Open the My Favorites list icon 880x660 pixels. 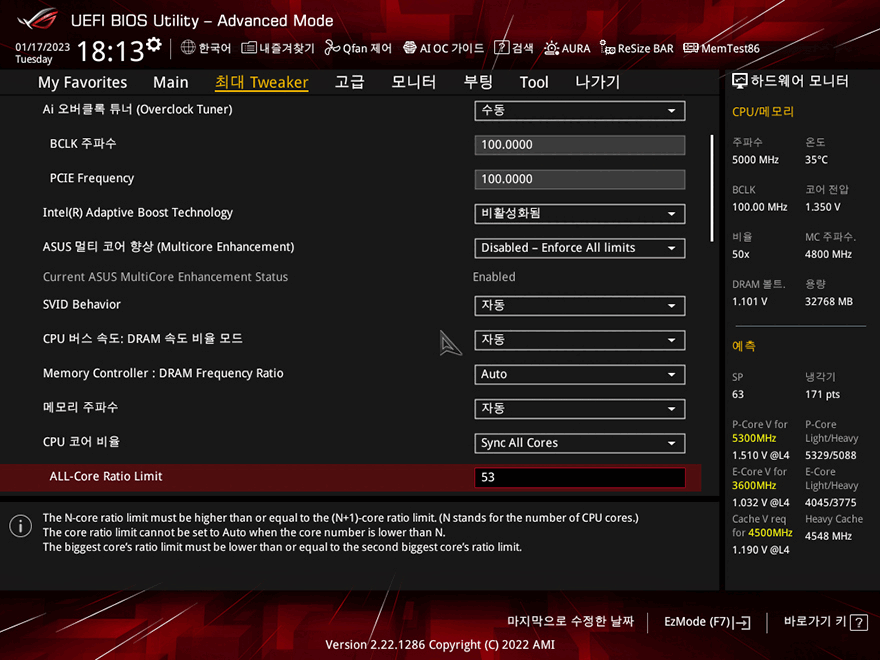(249, 48)
